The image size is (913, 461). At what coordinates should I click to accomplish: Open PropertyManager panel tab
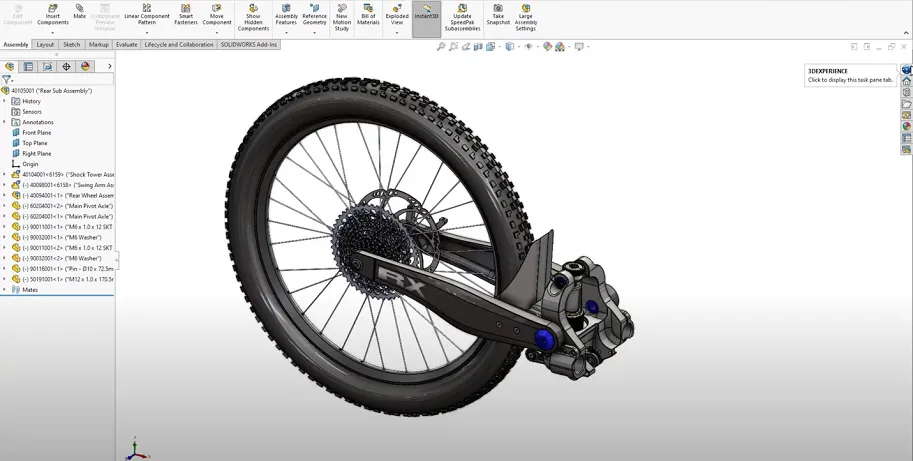pyautogui.click(x=28, y=66)
